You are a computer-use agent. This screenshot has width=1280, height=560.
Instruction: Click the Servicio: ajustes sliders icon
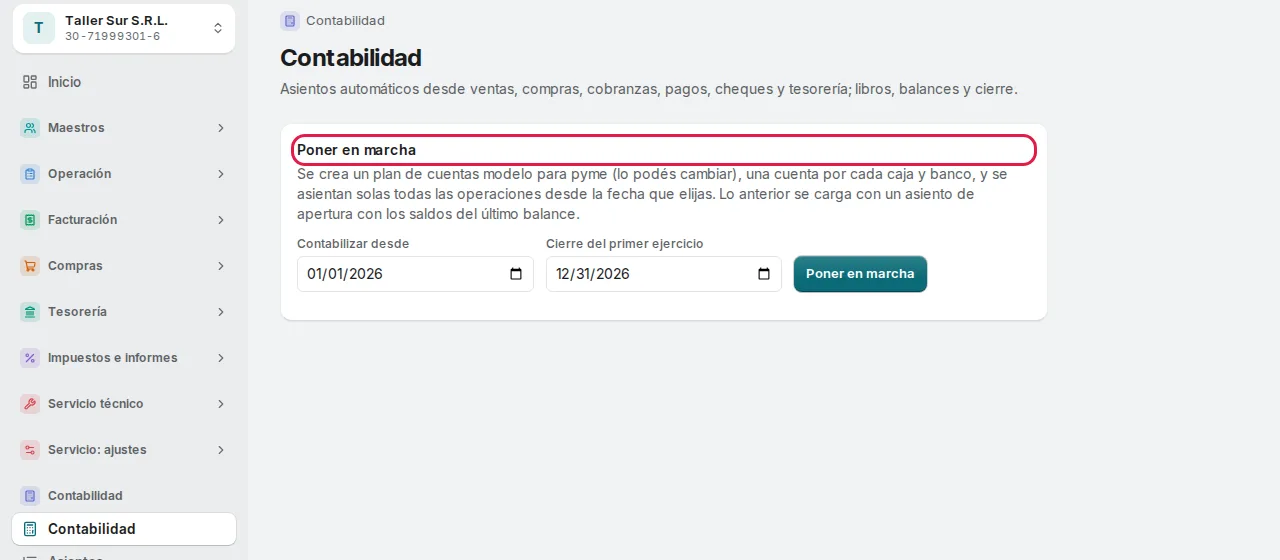(30, 450)
